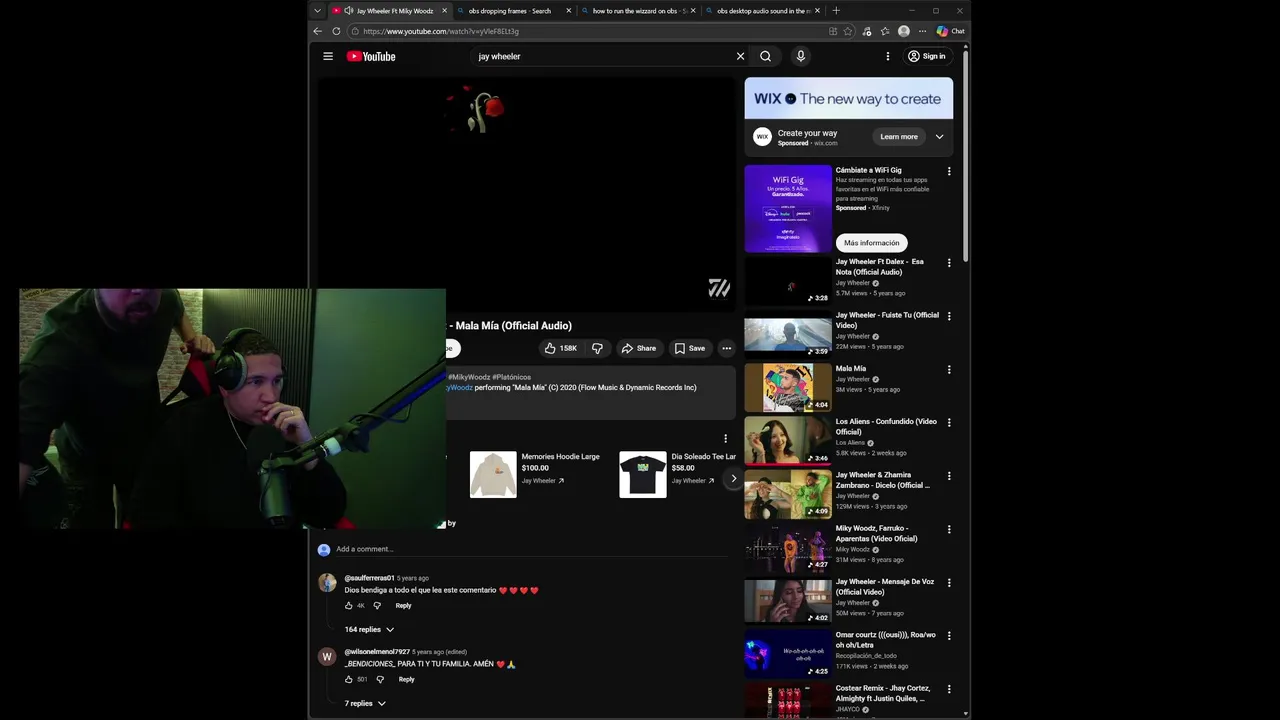Screen dimensions: 1280x720
Task: Open the Día Soleado Tee product image
Action: tap(643, 474)
